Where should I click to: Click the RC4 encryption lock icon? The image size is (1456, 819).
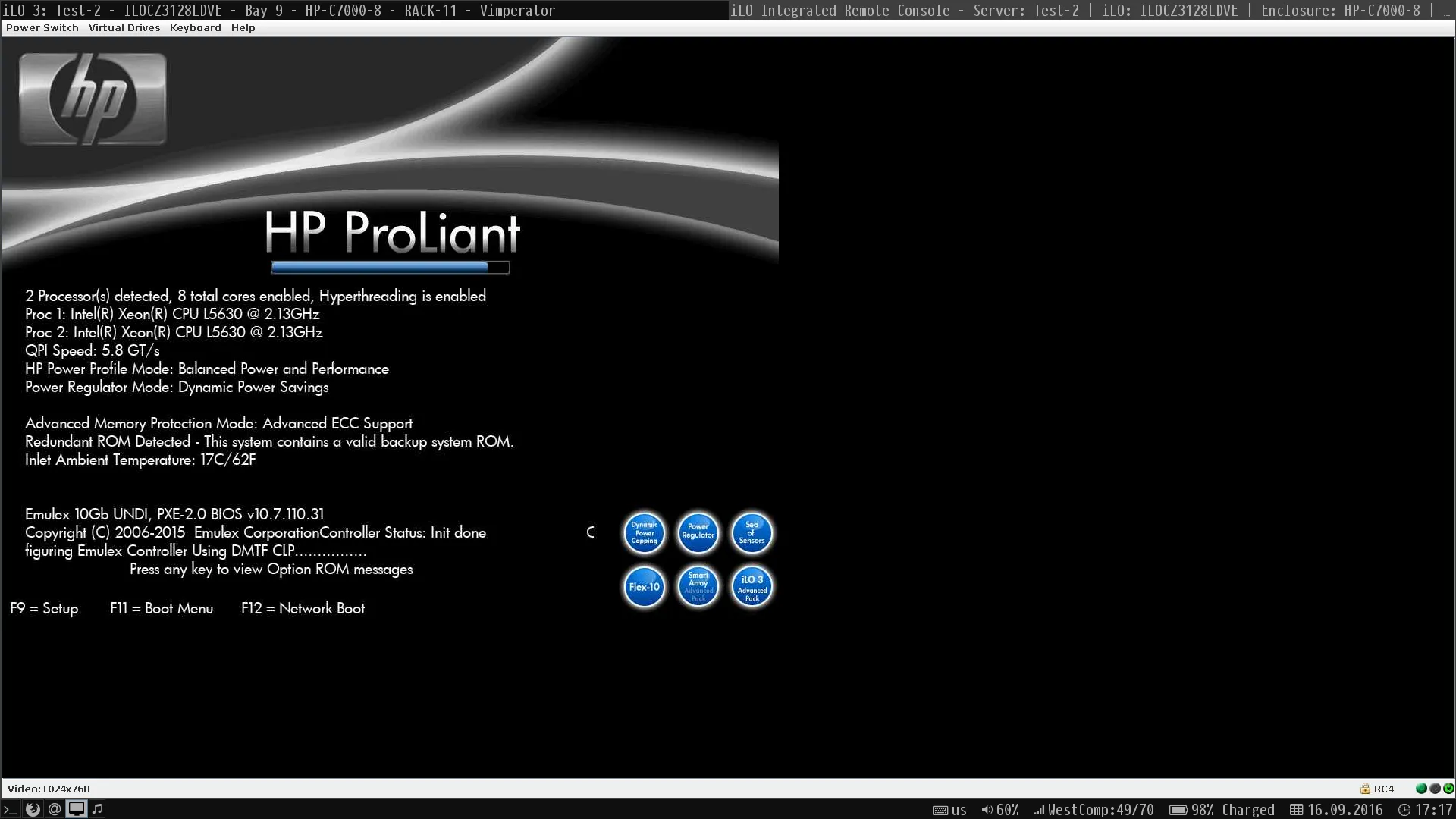point(1365,789)
